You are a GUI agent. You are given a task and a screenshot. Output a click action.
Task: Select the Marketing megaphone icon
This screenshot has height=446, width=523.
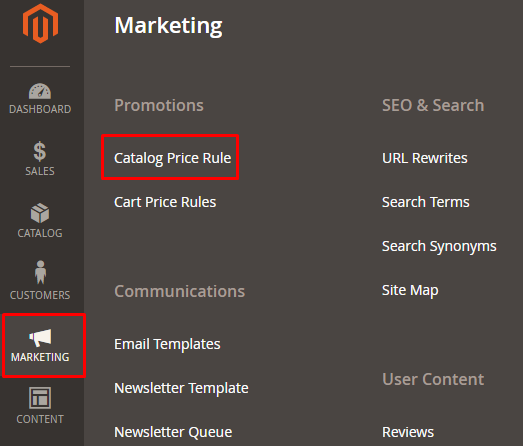[40, 338]
